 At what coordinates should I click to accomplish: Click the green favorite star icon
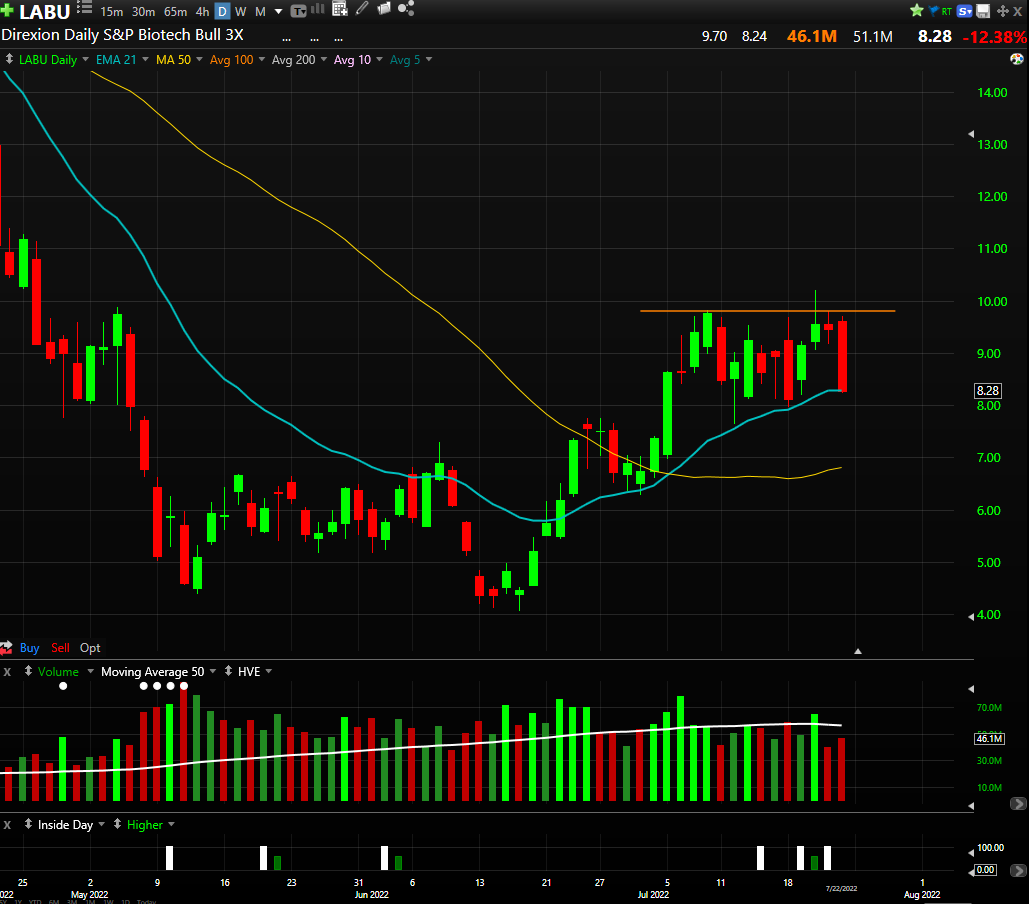pos(917,10)
